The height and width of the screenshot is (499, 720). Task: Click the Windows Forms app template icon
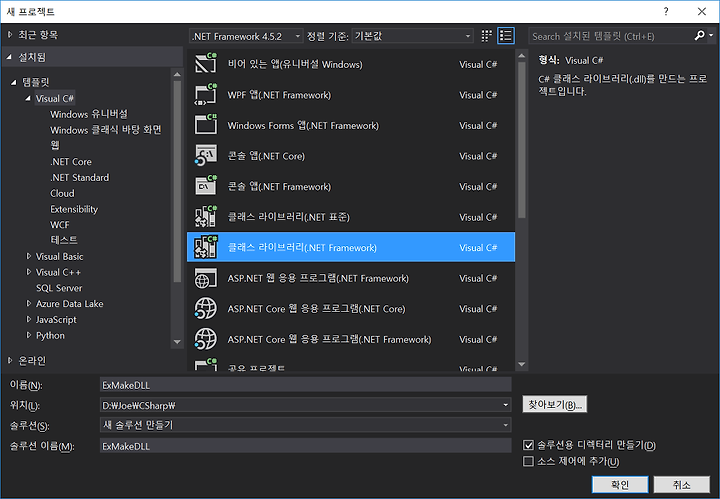206,124
